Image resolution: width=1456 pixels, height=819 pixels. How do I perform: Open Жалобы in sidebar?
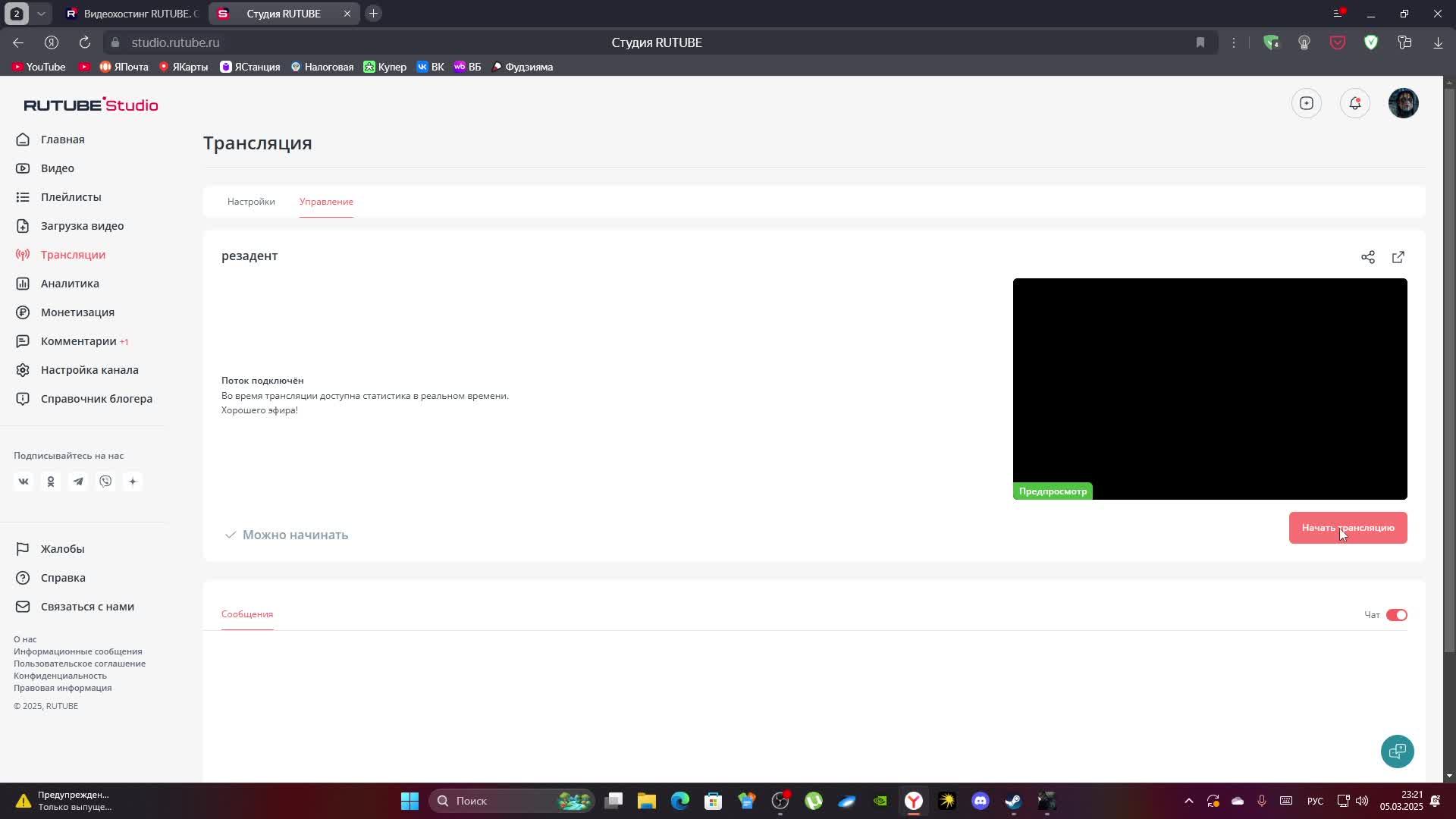(x=62, y=549)
